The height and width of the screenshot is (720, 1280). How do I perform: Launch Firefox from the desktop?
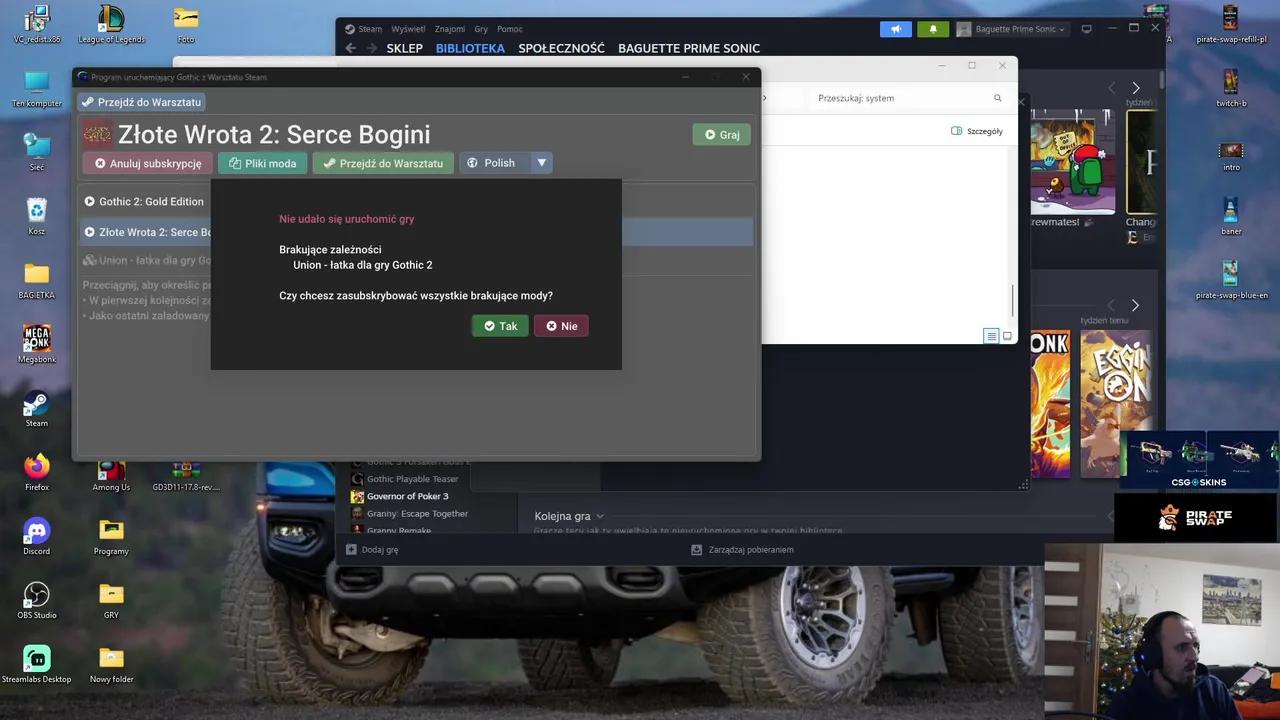pyautogui.click(x=37, y=472)
